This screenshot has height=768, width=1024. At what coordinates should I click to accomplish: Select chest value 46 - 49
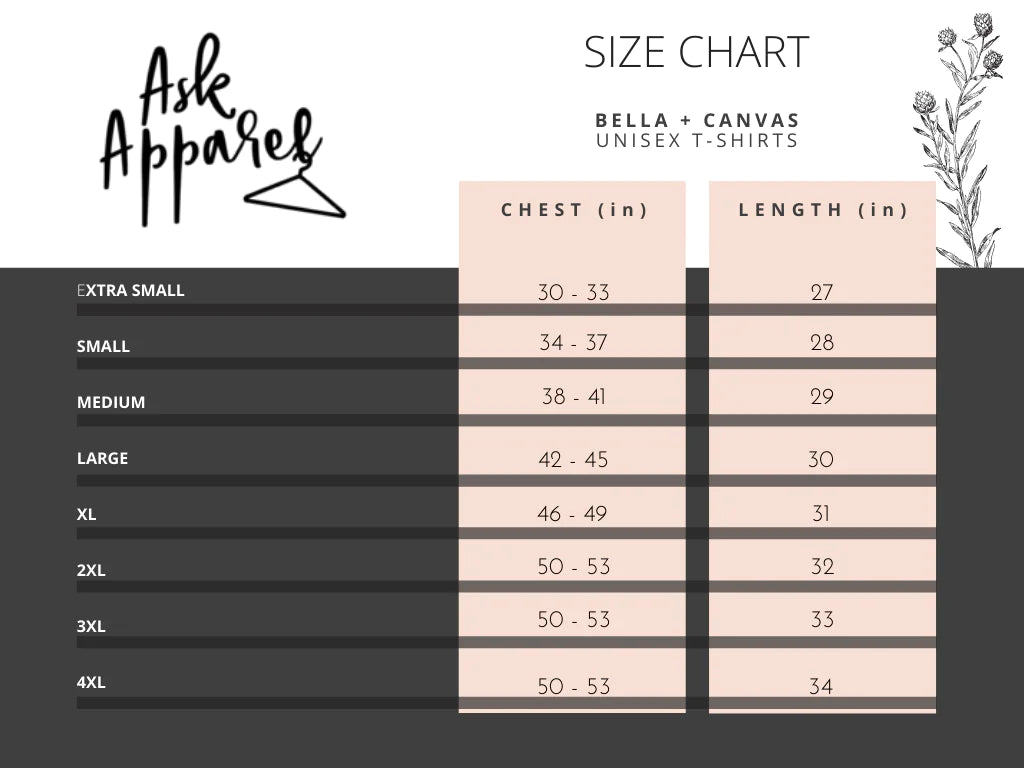(572, 513)
